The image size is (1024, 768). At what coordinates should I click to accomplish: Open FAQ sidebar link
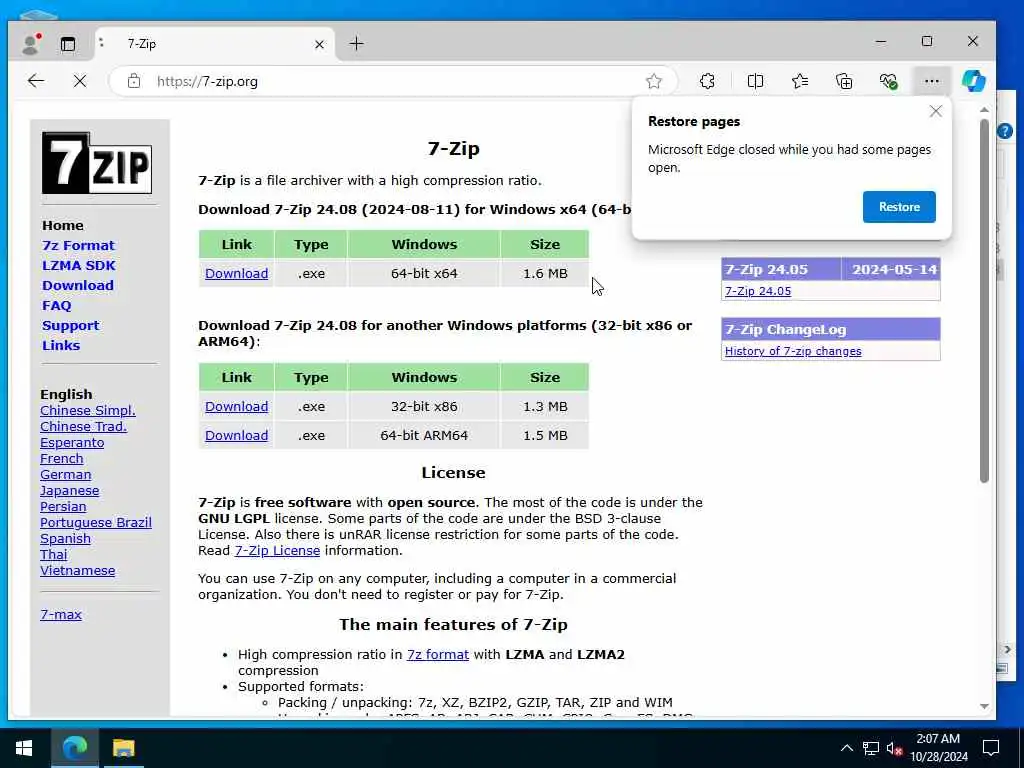click(57, 306)
